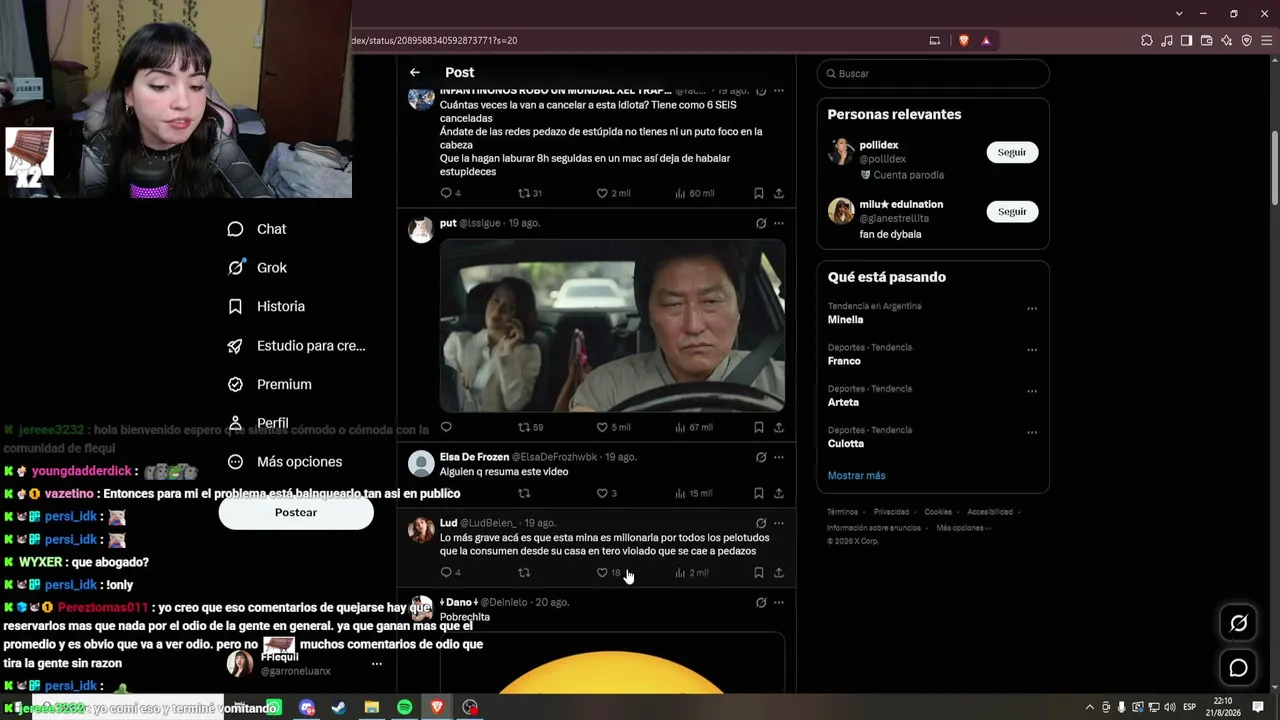Open Brave Shields in the address bar

coord(964,41)
